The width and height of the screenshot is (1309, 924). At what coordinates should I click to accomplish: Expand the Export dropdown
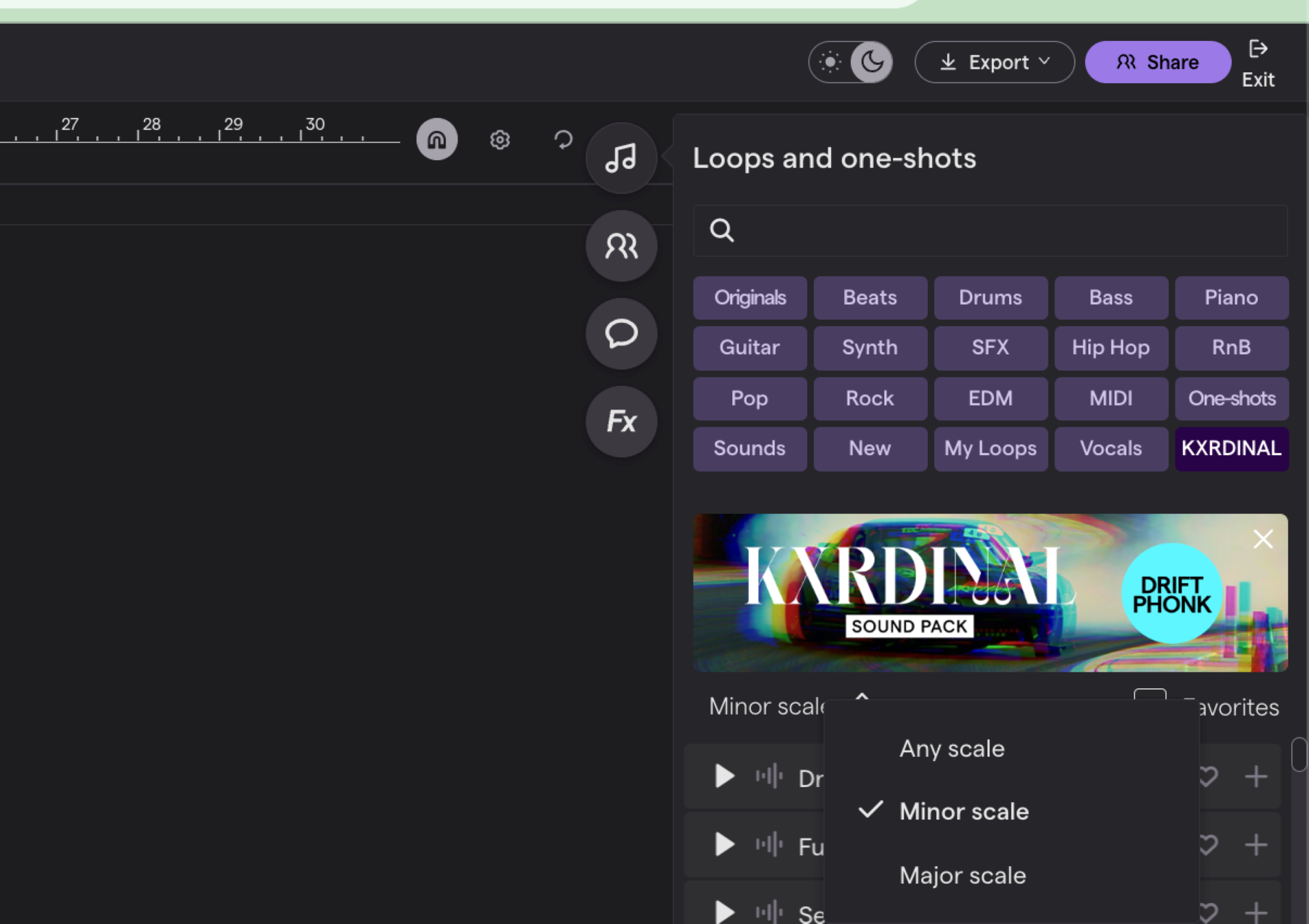pyautogui.click(x=995, y=63)
